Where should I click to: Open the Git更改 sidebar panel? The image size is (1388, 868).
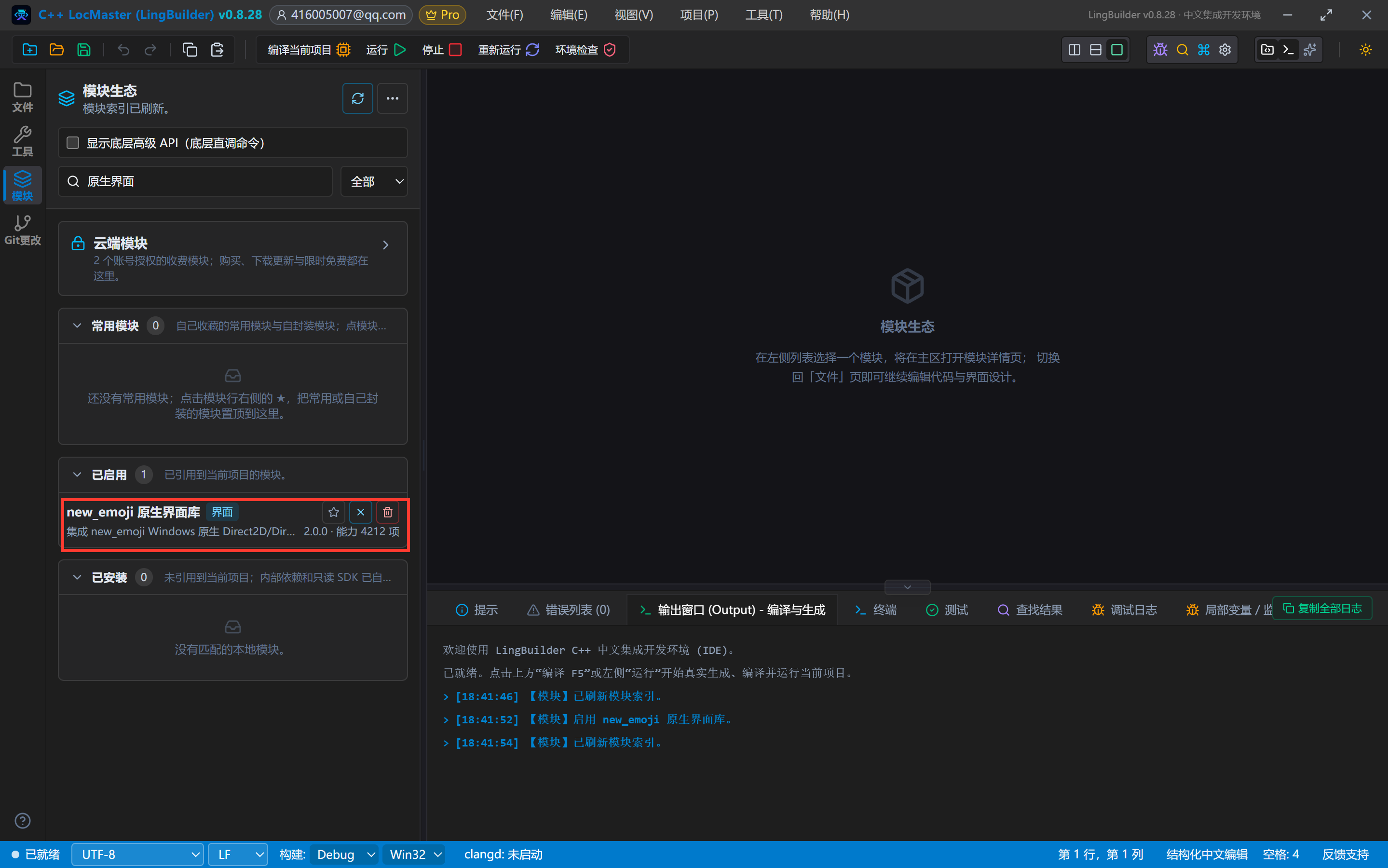click(22, 230)
